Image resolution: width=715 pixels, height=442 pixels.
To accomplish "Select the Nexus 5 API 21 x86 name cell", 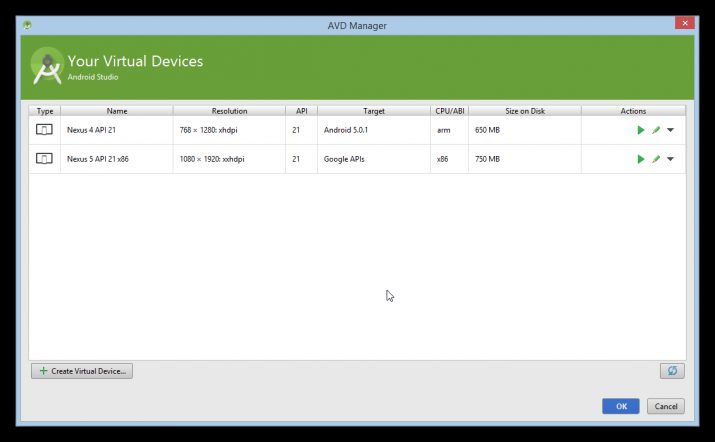I will pos(117,159).
